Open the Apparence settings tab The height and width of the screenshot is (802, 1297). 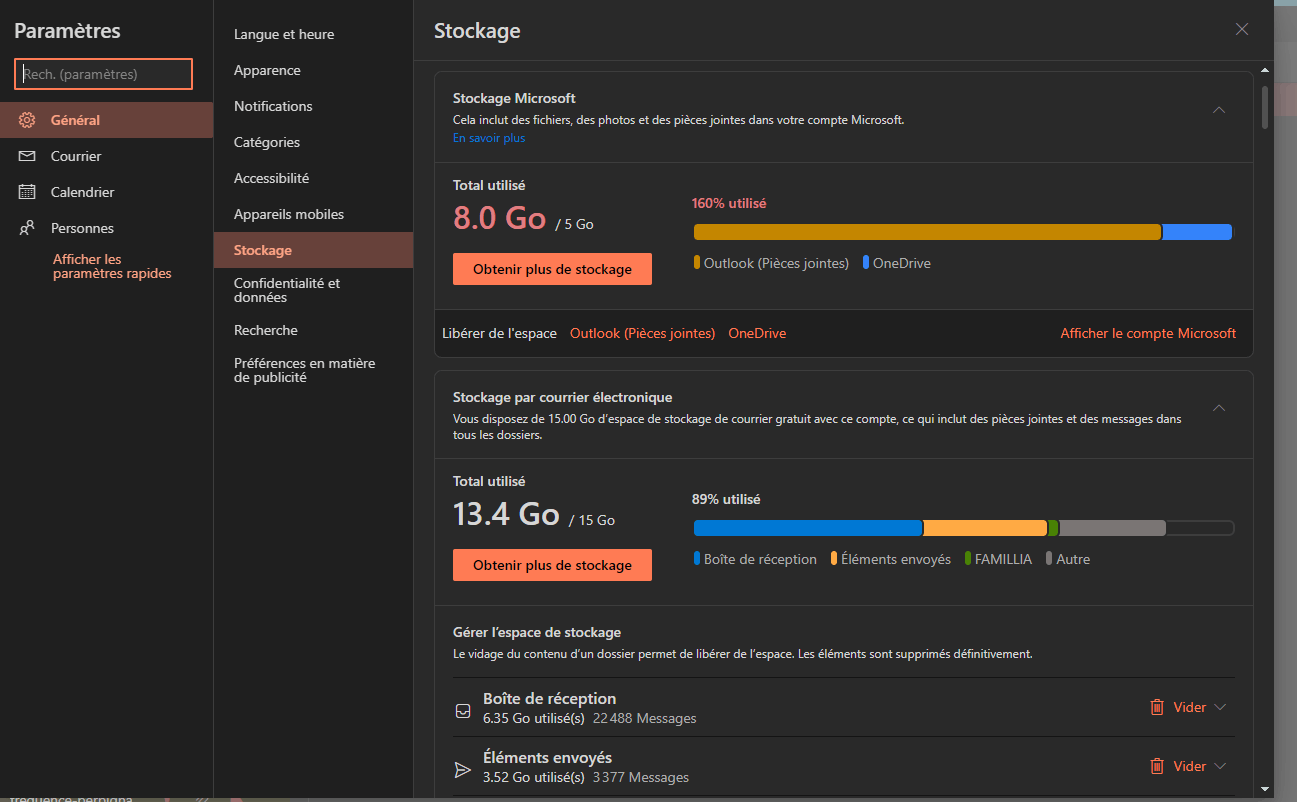(x=267, y=70)
